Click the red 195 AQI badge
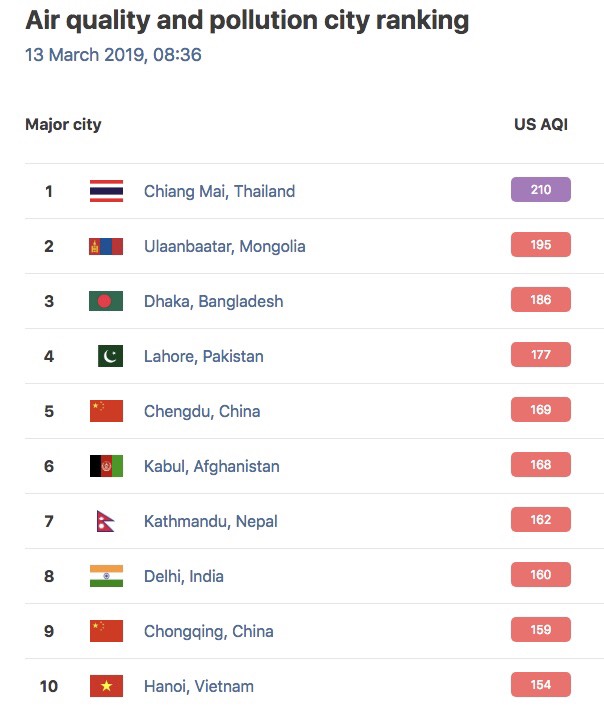604x711 pixels. tap(541, 244)
